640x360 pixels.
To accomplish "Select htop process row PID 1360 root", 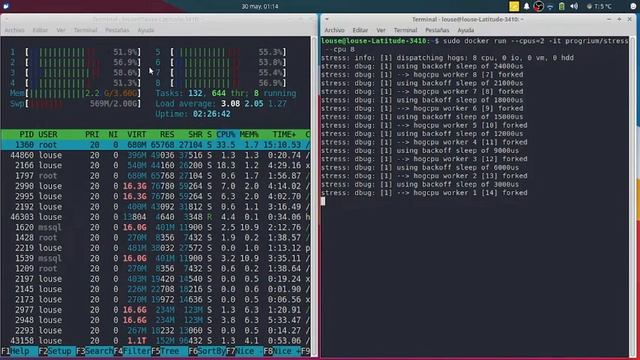I will [x=156, y=145].
